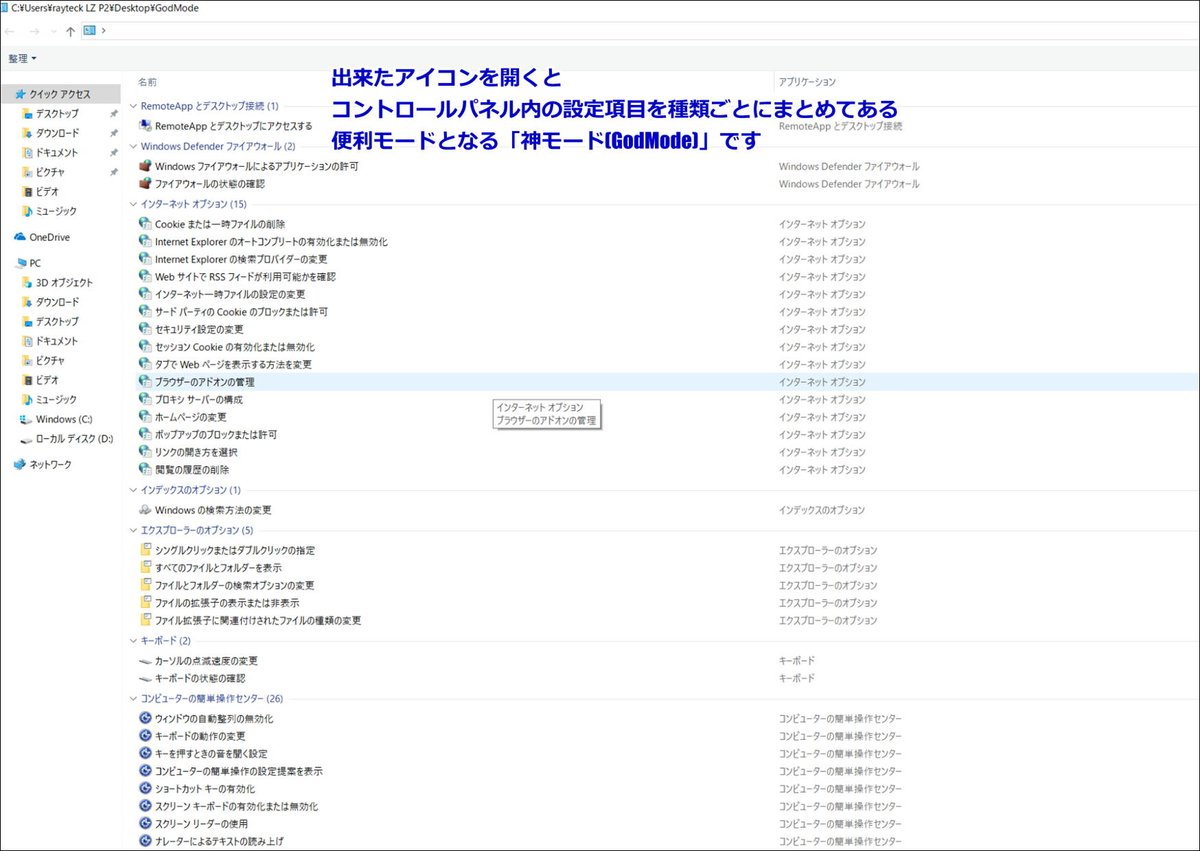Click icon for スクリーン キーボードの有効化または無効化
Image resolution: width=1200 pixels, height=851 pixels.
point(145,806)
